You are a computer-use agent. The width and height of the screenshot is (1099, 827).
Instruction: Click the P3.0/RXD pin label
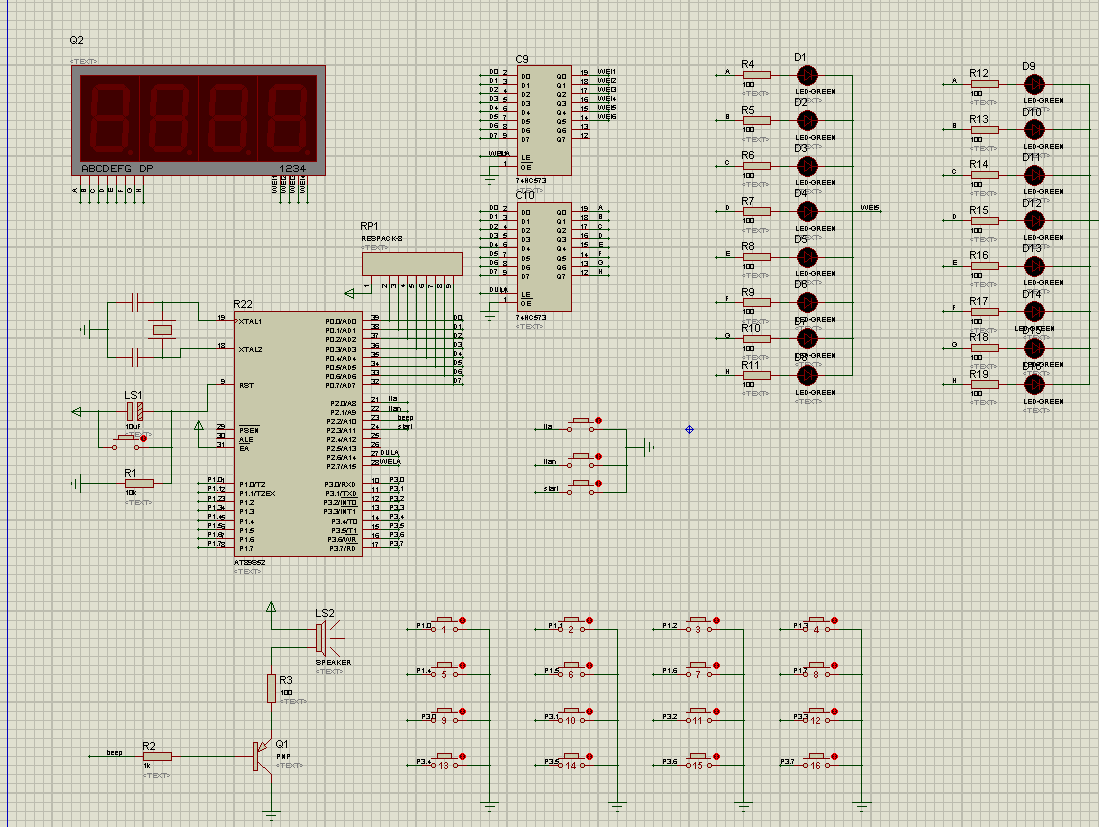point(340,484)
